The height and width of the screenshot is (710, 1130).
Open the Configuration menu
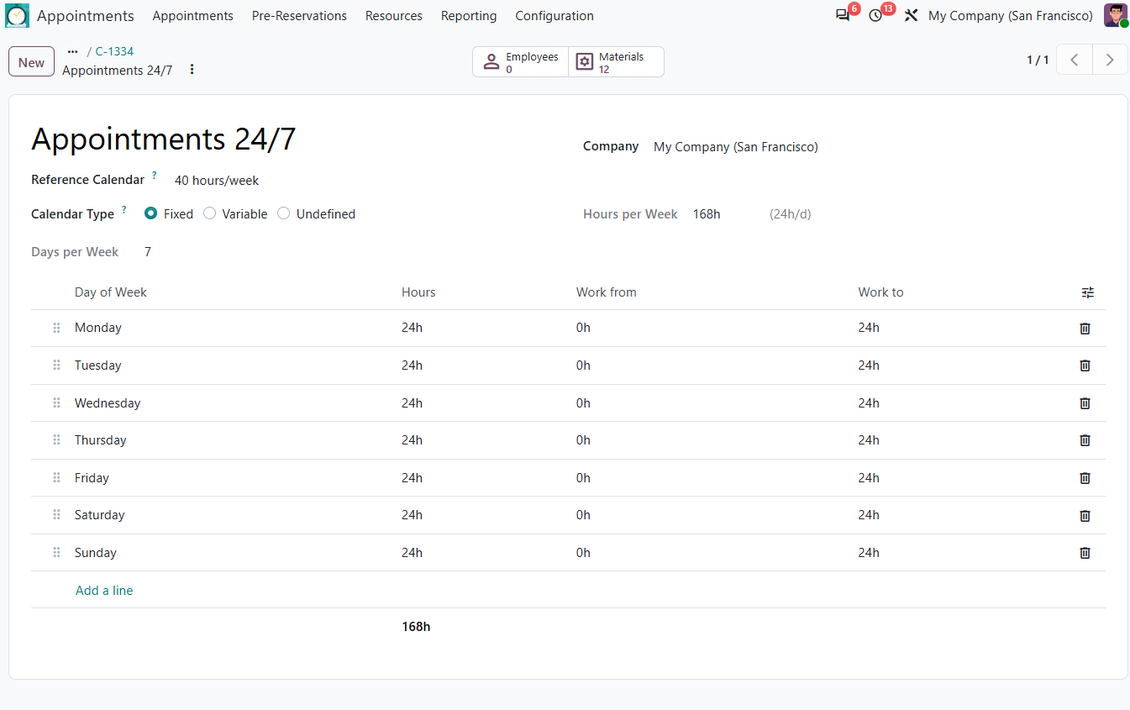pyautogui.click(x=554, y=16)
